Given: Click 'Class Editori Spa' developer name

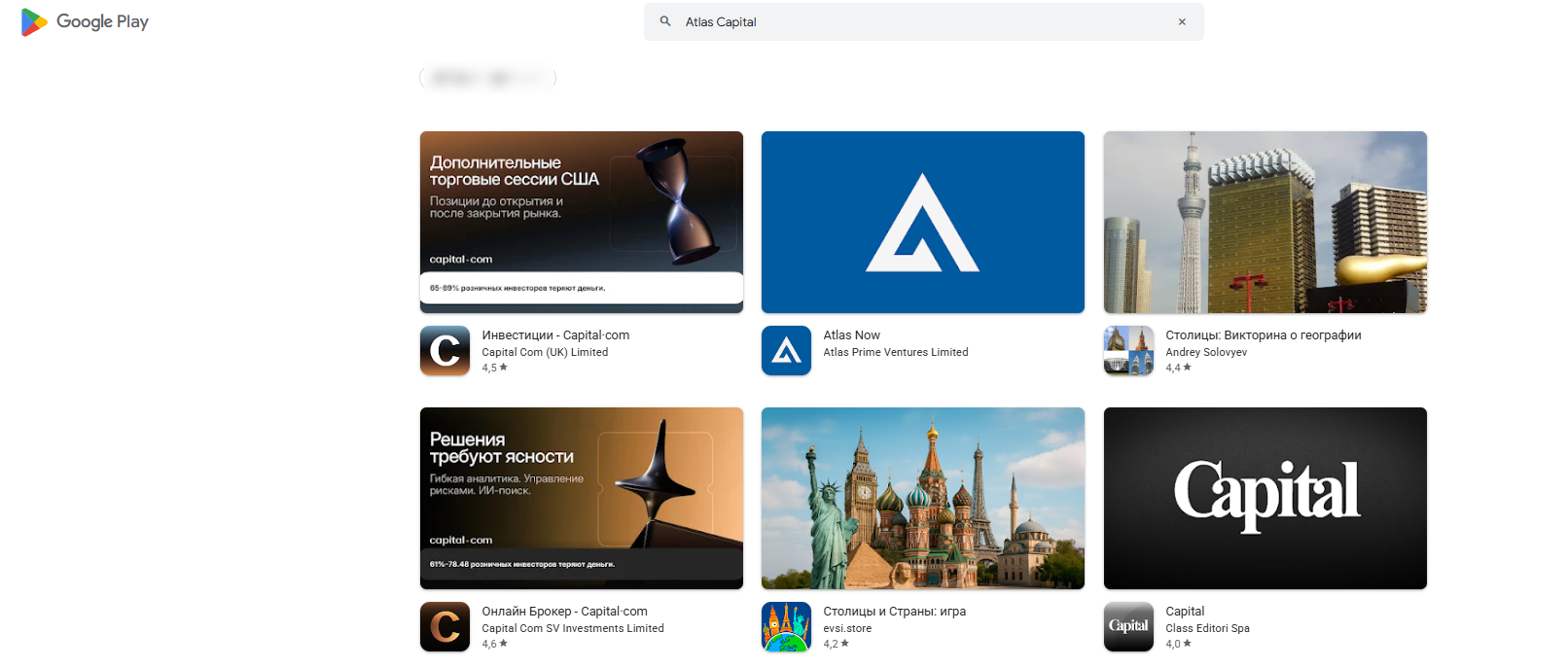Looking at the screenshot, I should (1208, 628).
